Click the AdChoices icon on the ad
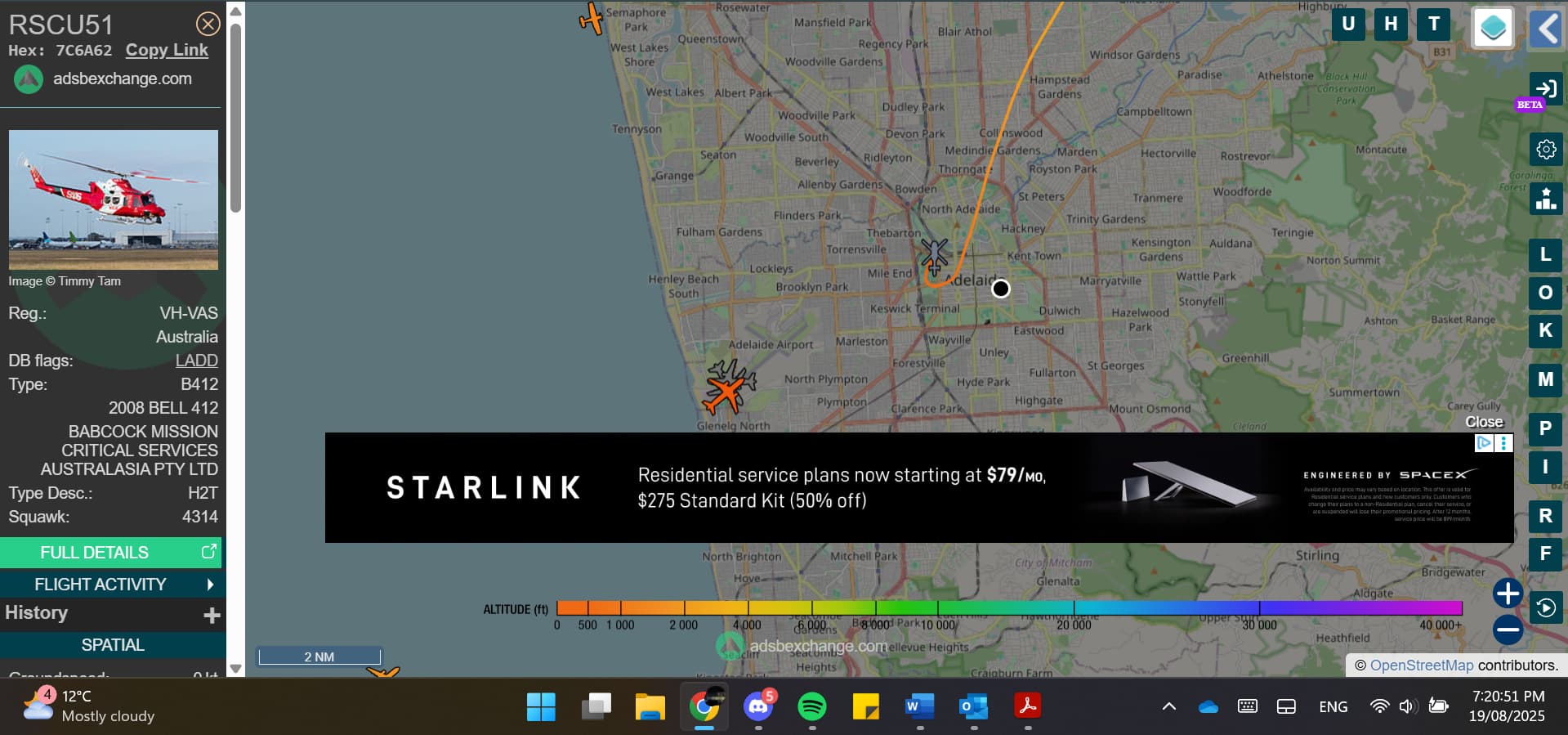This screenshot has height=735, width=1568. pyautogui.click(x=1484, y=442)
